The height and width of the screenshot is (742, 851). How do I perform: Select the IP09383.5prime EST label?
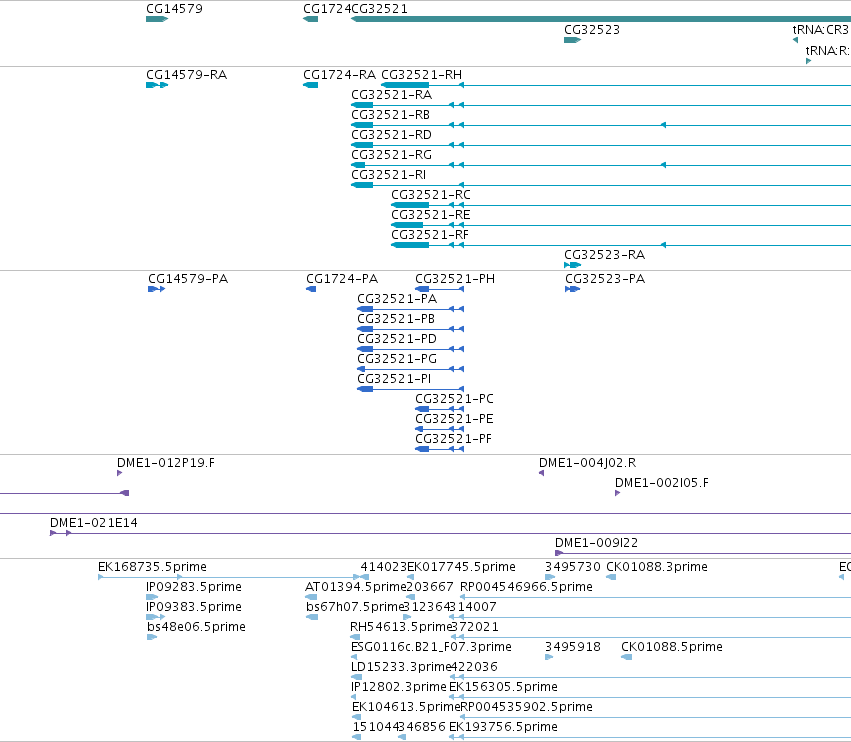click(x=194, y=607)
